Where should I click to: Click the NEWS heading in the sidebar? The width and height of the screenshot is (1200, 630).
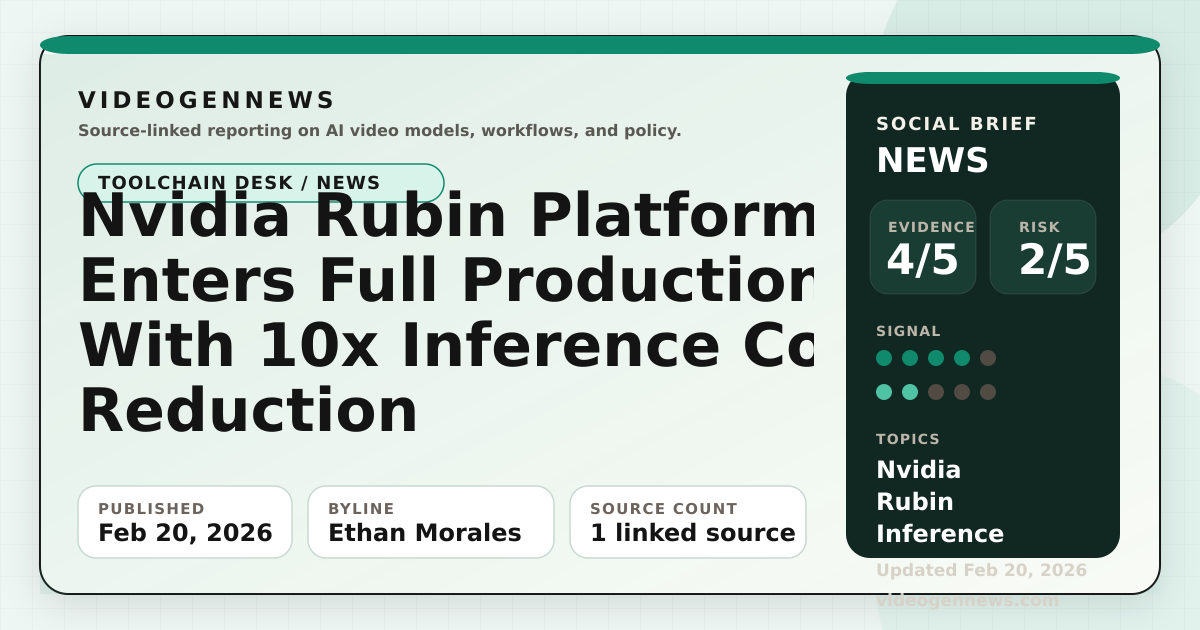point(933,161)
